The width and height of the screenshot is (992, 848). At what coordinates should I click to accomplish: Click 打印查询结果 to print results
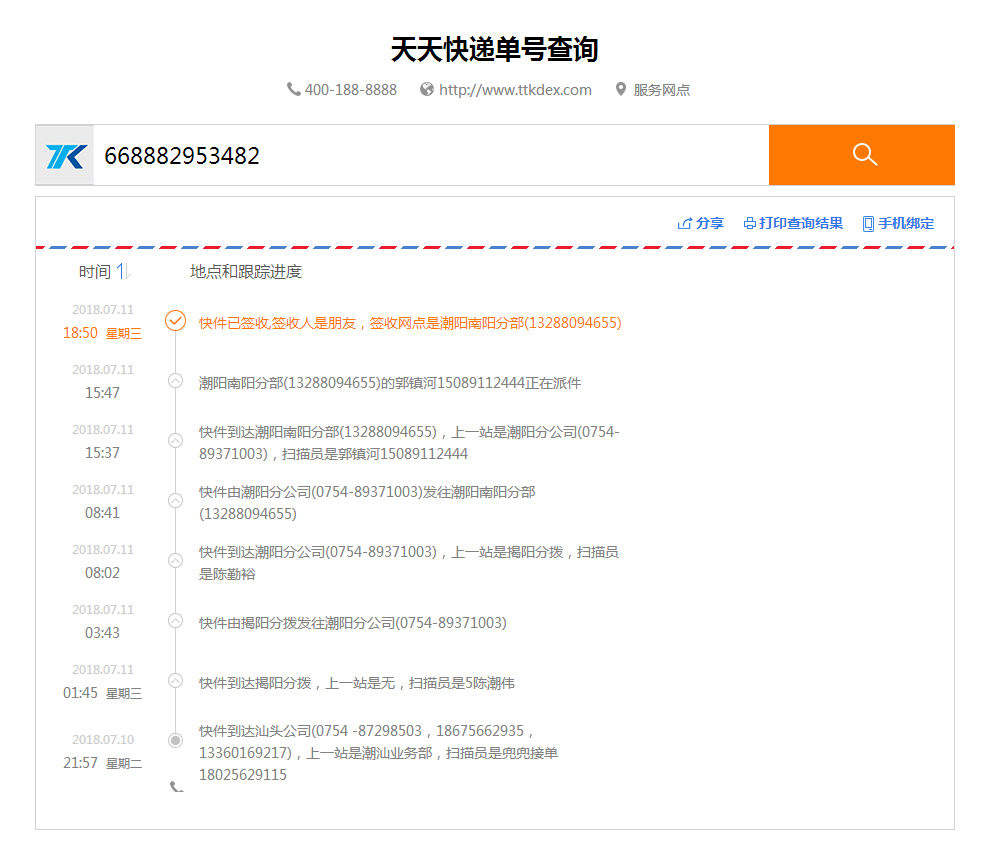coord(793,223)
